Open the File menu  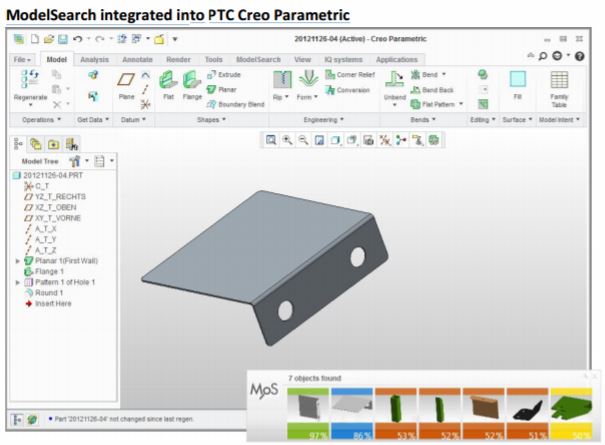[22, 59]
